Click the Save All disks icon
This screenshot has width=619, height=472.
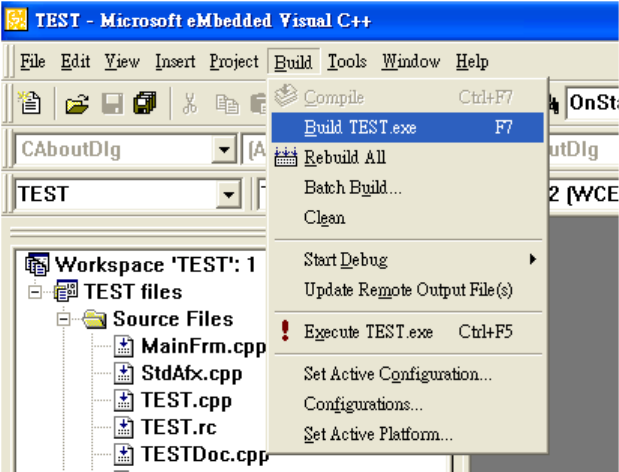coord(145,103)
